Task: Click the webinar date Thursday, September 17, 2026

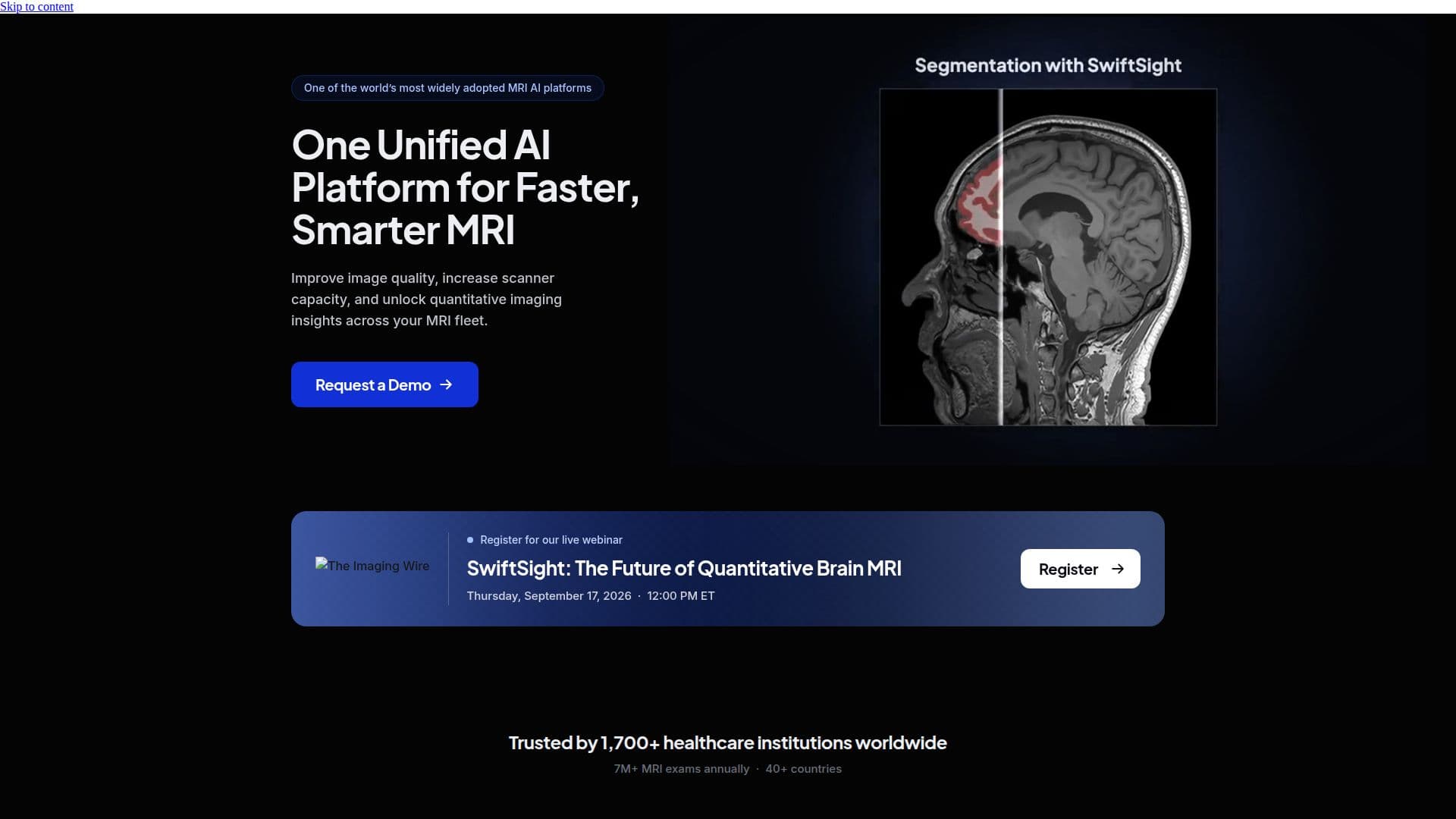Action: (549, 596)
